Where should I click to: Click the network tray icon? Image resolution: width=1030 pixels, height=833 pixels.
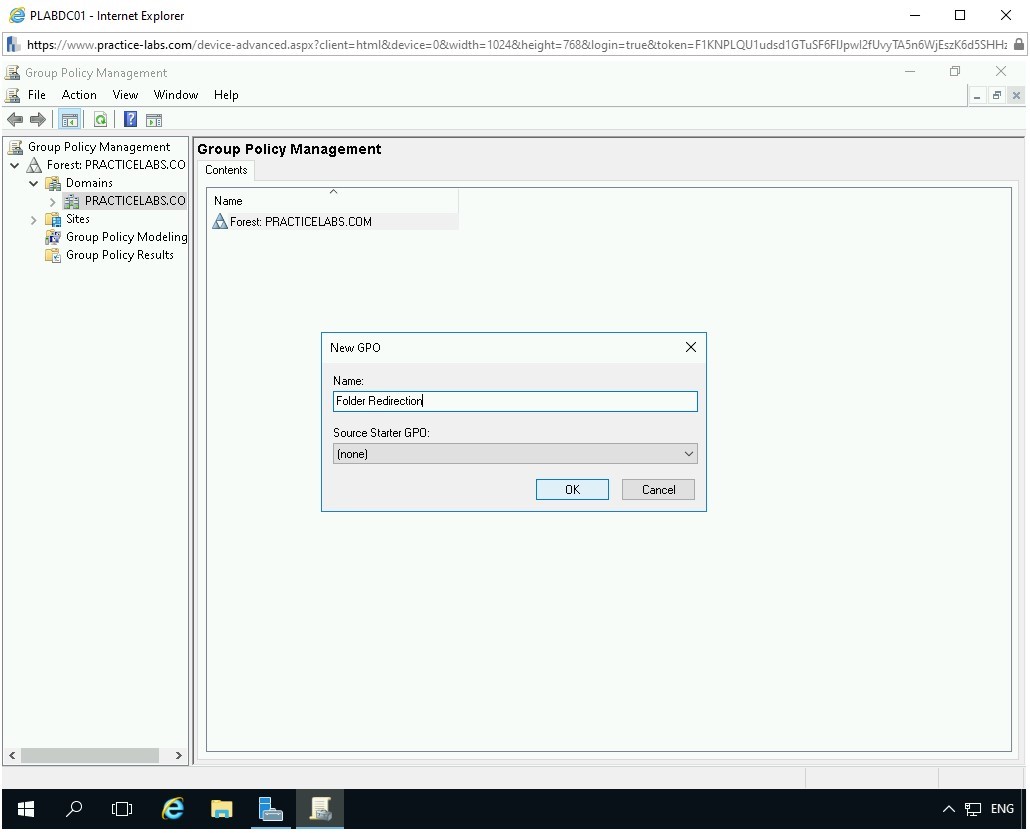(x=973, y=809)
